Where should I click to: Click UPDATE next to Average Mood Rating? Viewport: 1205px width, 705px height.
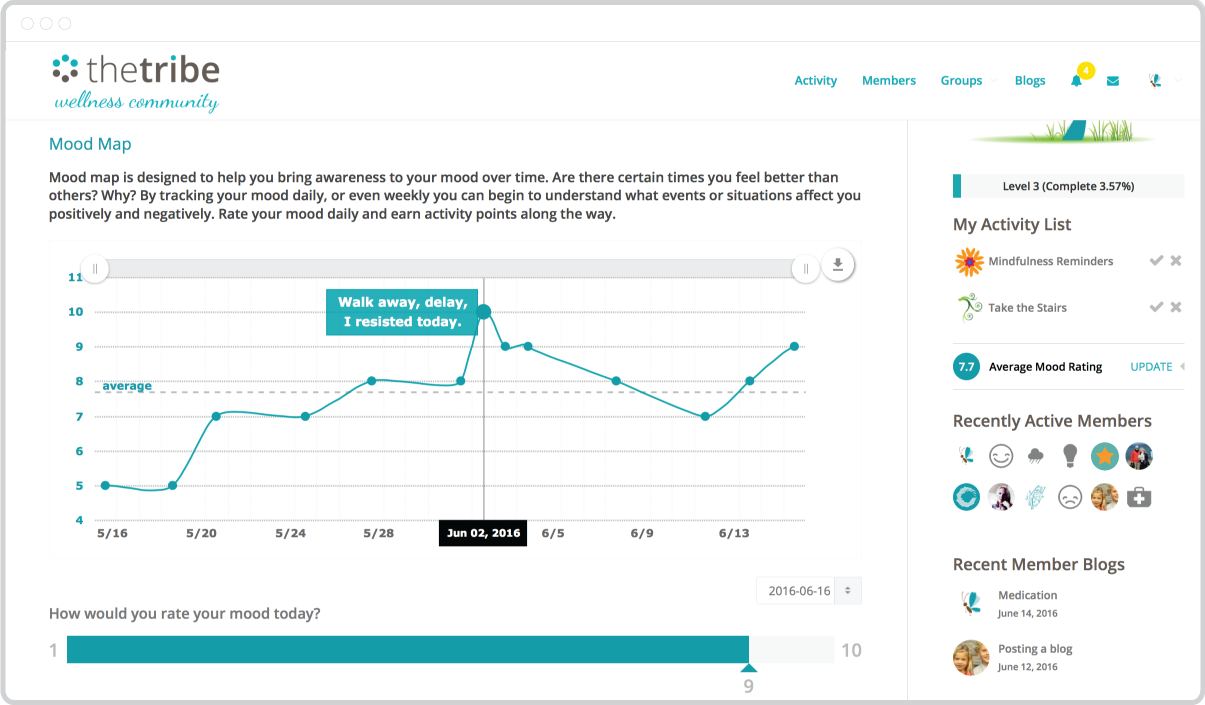[x=1151, y=367]
